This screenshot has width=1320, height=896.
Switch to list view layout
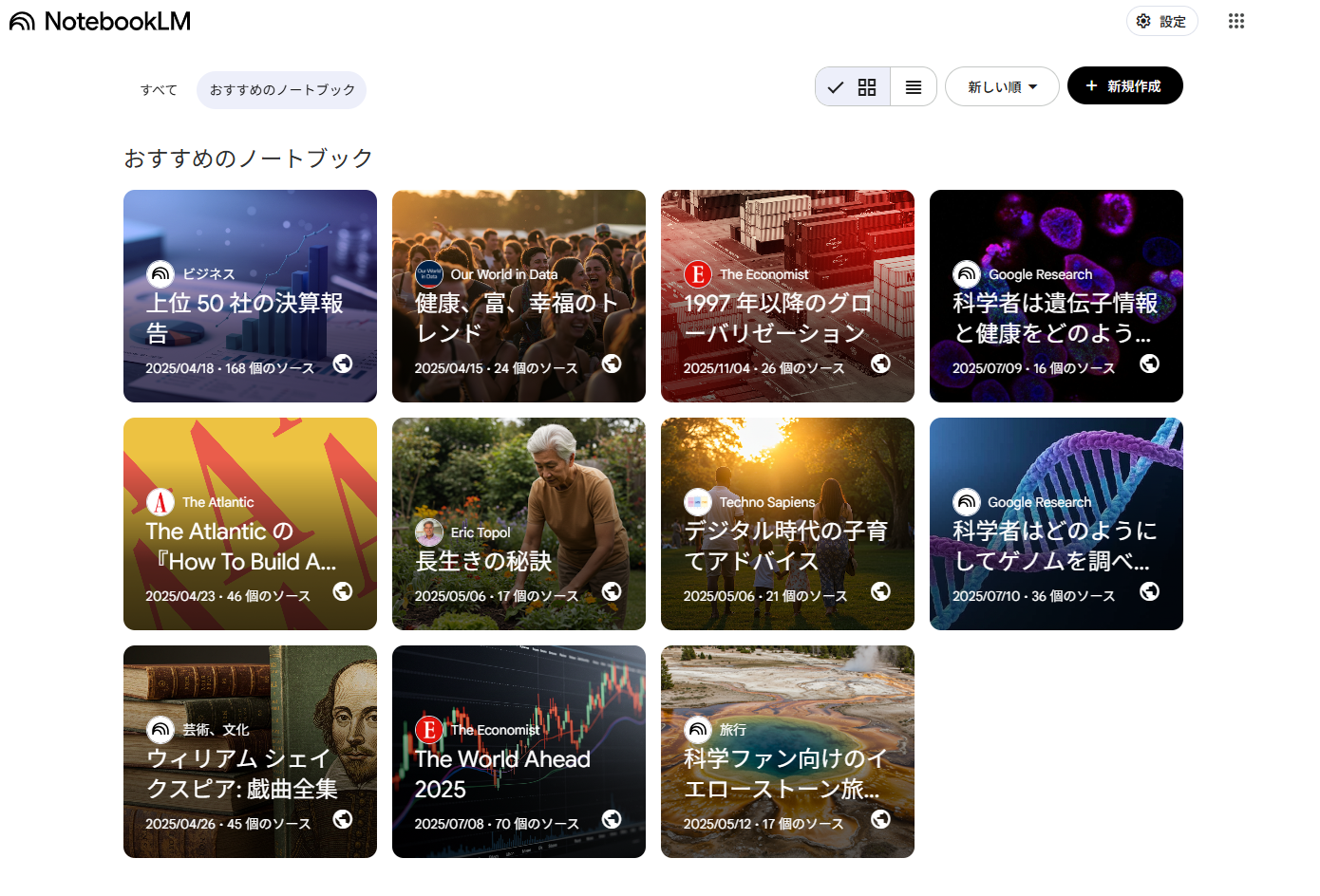point(914,87)
